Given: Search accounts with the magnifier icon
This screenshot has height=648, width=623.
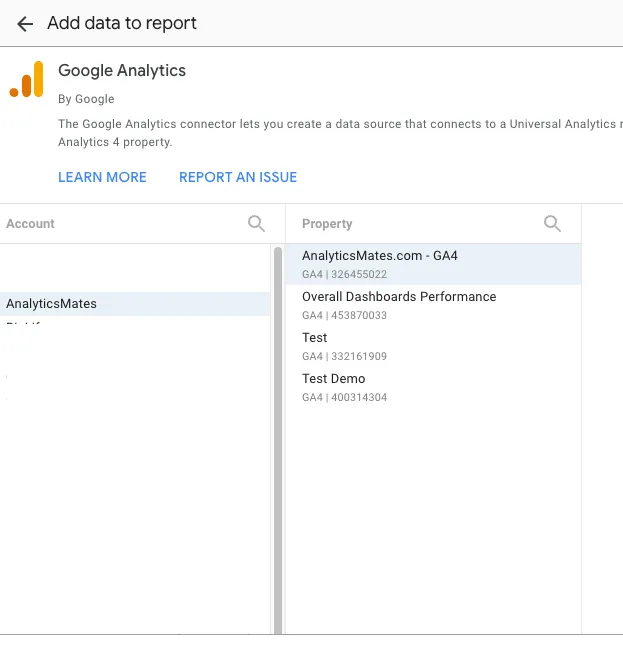Looking at the screenshot, I should 256,224.
